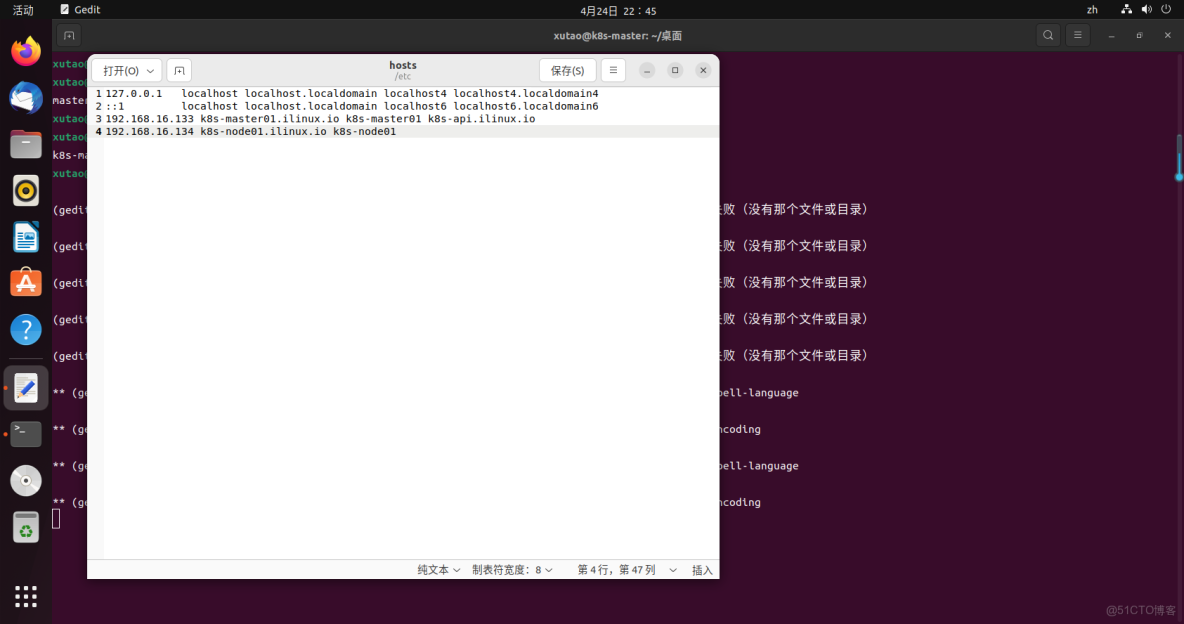This screenshot has height=624, width=1184.
Task: Launch Thunderbird mail from the dock
Action: click(x=26, y=98)
